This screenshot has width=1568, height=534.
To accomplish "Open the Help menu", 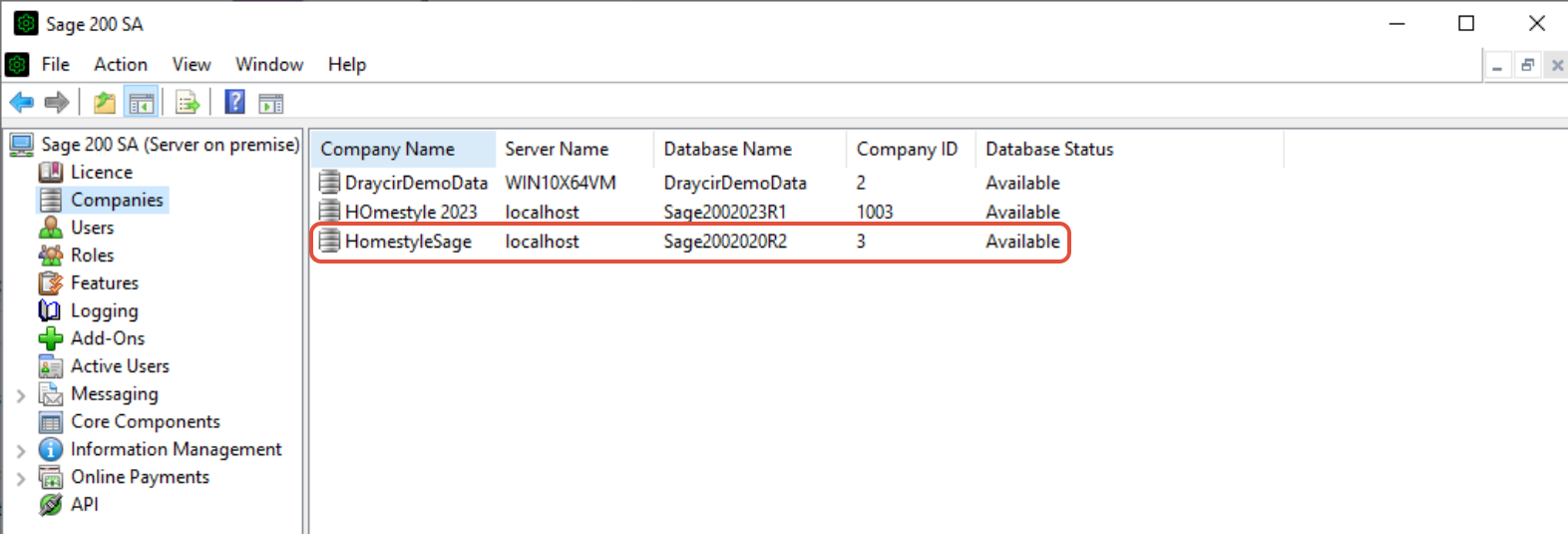I will click(347, 65).
